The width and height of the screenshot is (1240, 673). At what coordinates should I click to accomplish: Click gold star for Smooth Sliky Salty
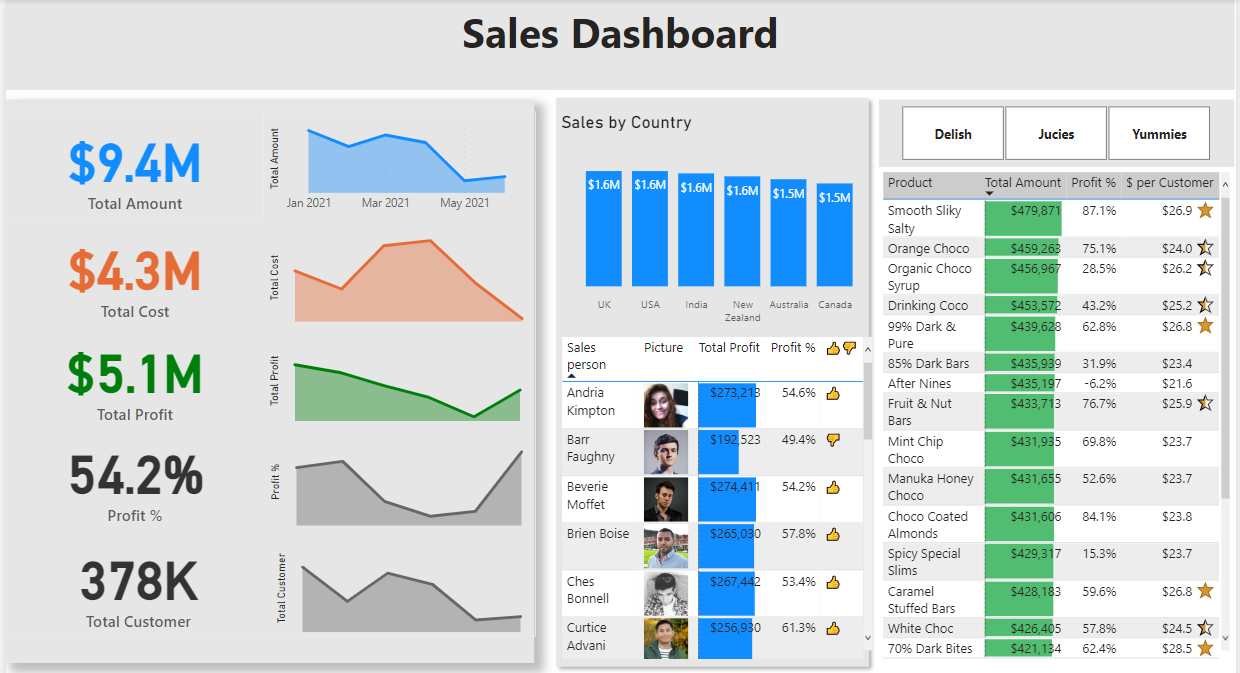1205,211
